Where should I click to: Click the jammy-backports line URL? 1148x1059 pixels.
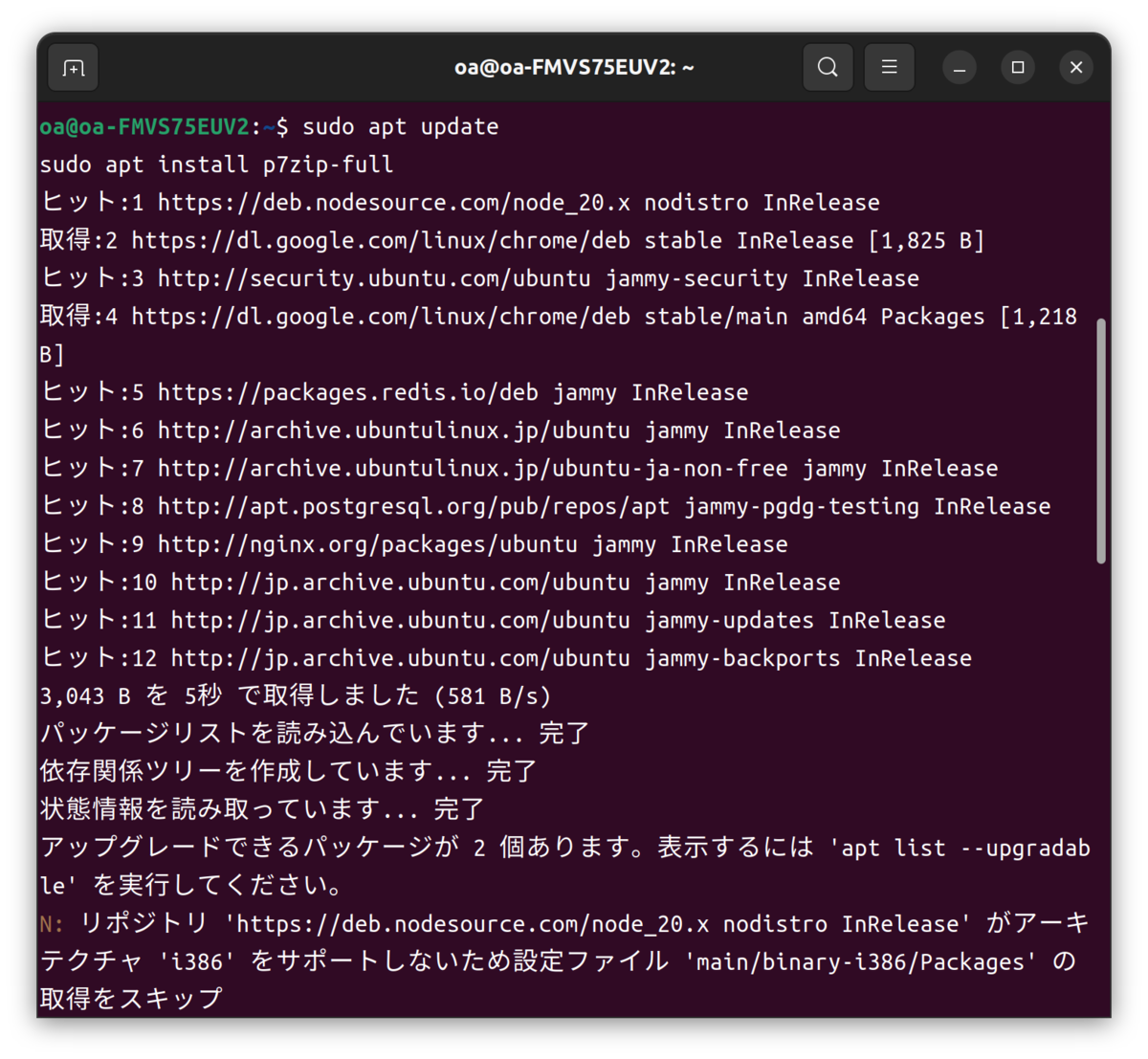tap(401, 659)
